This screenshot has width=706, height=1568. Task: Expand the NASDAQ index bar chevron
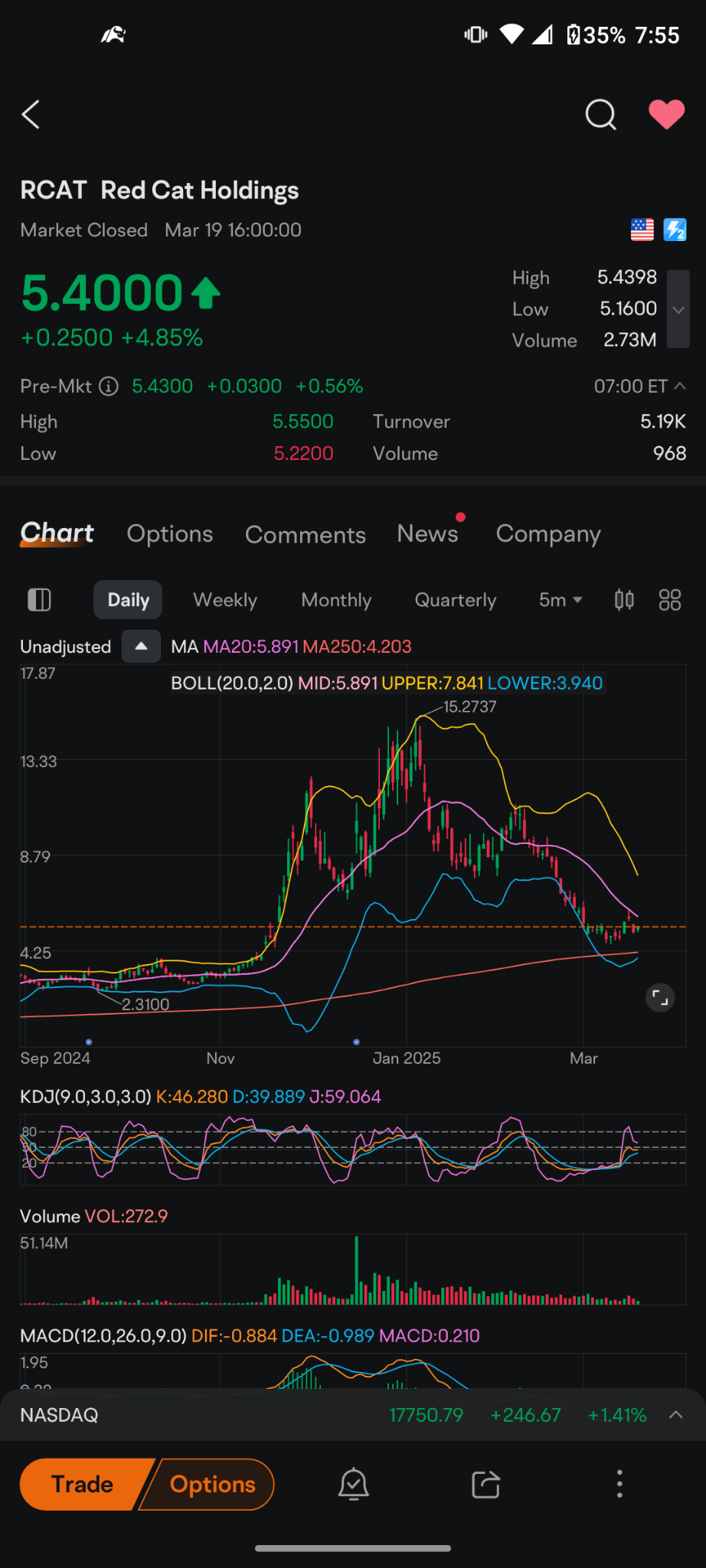tap(675, 1415)
